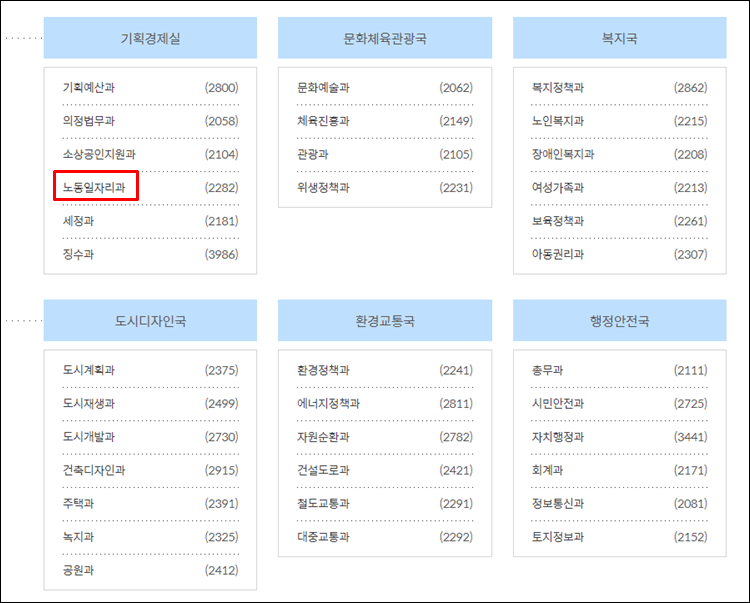Image resolution: width=750 pixels, height=603 pixels.
Task: Click extension number (2111)
Action: tap(691, 370)
